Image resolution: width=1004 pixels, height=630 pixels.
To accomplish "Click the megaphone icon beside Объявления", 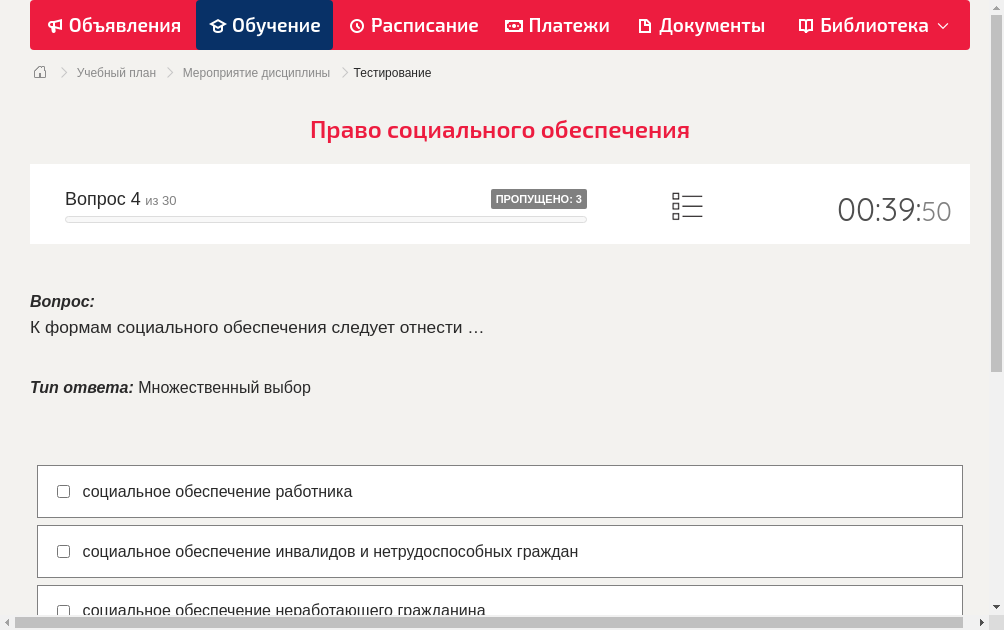I will pyautogui.click(x=55, y=25).
